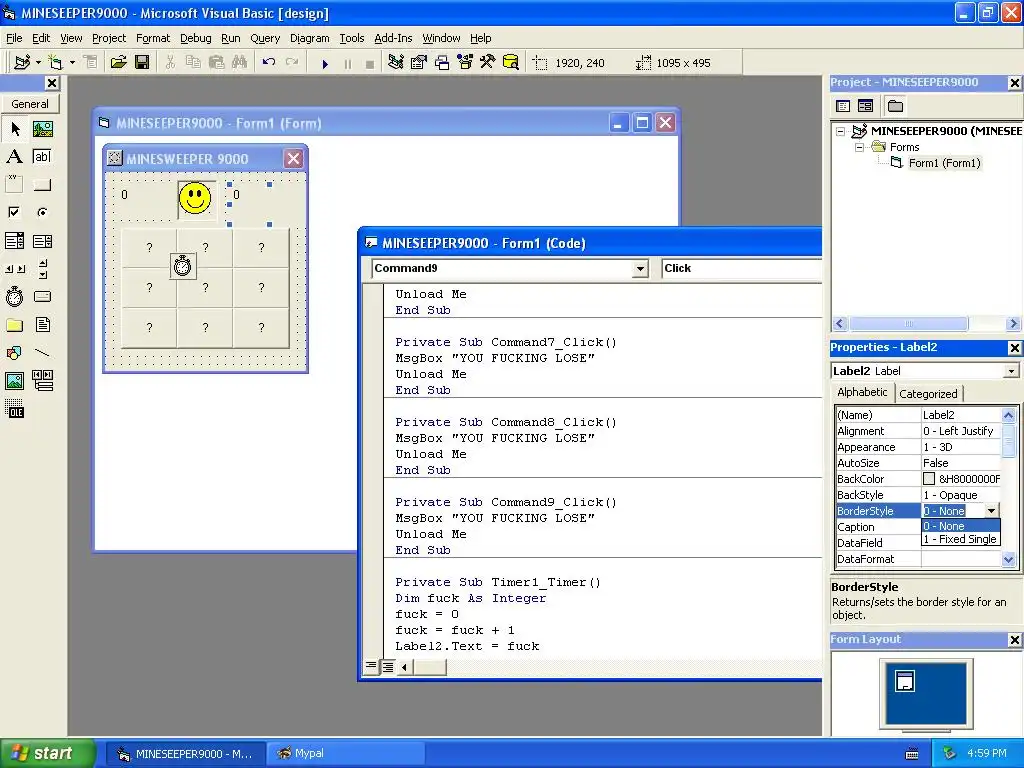Choose '0 - None' in the dropdown list

pyautogui.click(x=960, y=526)
